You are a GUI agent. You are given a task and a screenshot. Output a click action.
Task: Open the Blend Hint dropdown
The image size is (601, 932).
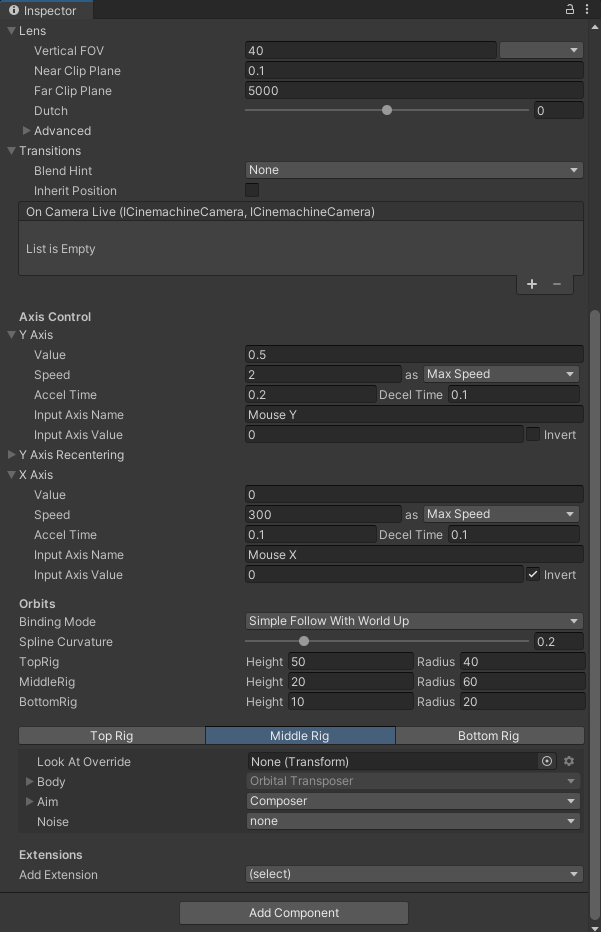click(414, 170)
